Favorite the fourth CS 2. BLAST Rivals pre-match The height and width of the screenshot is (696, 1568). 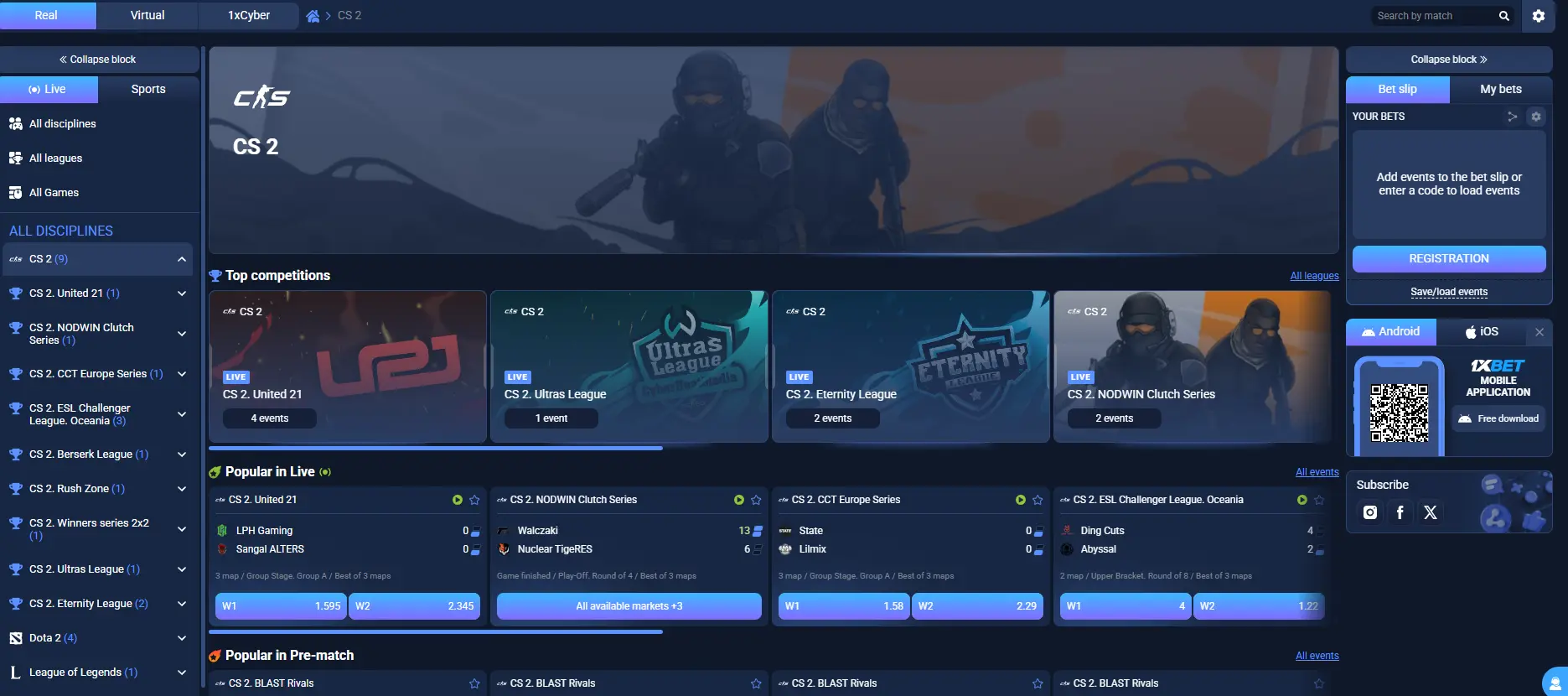tap(1319, 683)
